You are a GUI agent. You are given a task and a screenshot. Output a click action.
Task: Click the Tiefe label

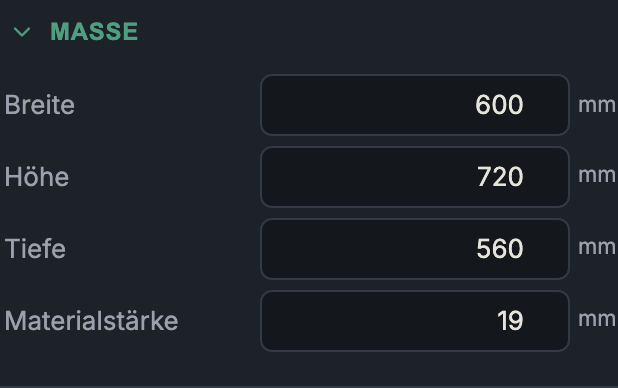[x=35, y=248]
